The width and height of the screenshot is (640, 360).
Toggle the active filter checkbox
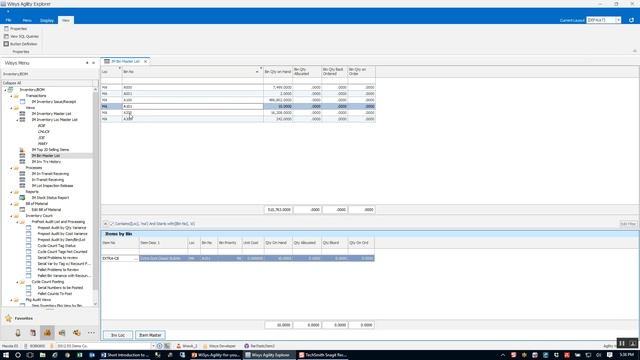click(x=111, y=224)
